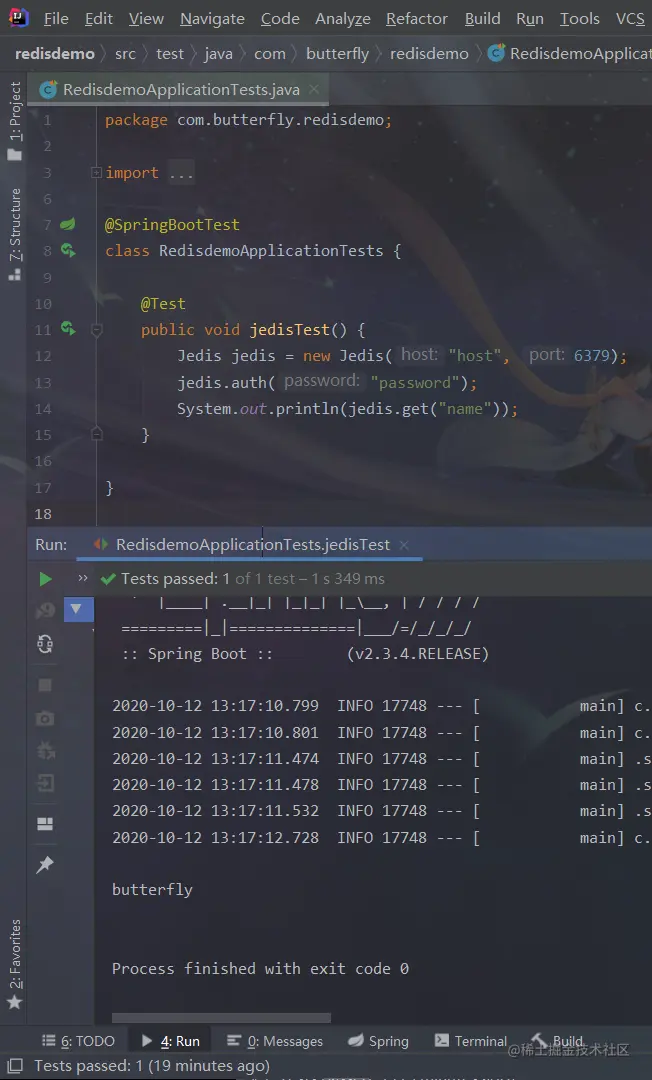
Task: Open the 1: Project tool window
Action: click(x=14, y=121)
